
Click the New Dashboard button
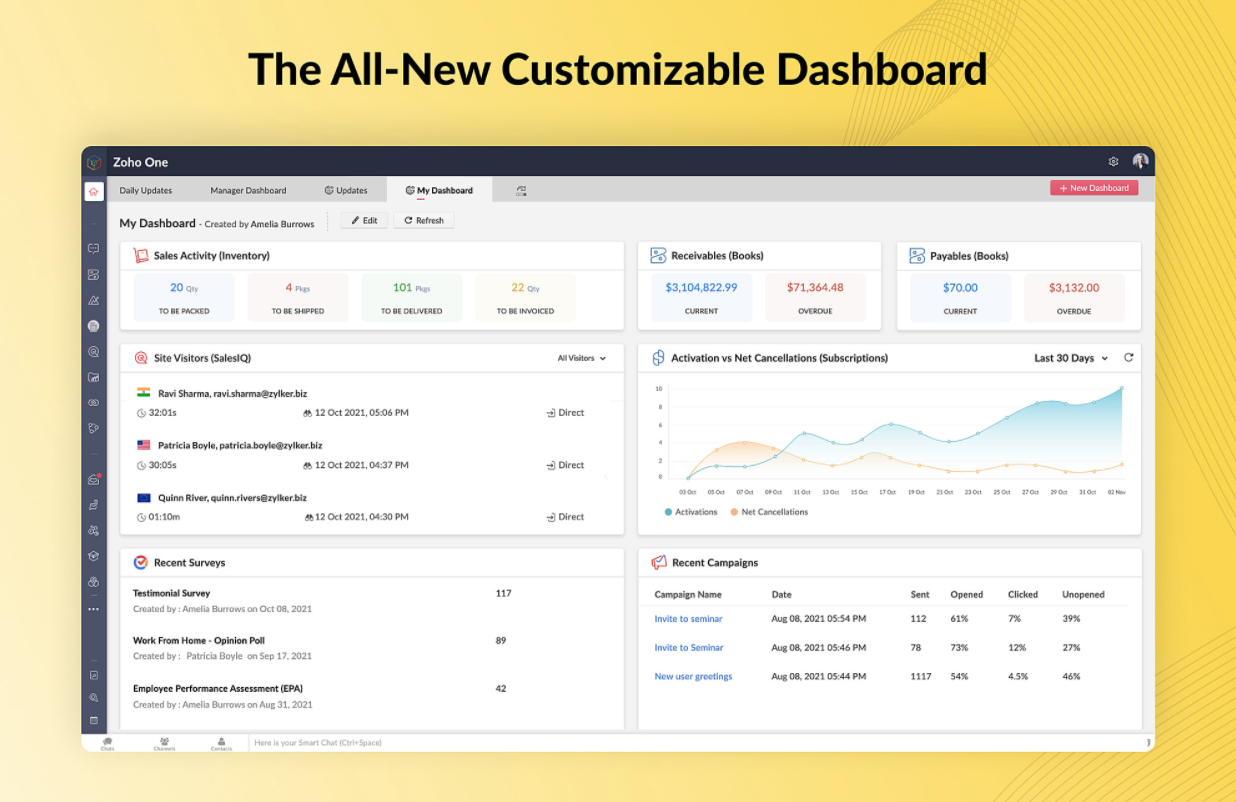point(1094,188)
